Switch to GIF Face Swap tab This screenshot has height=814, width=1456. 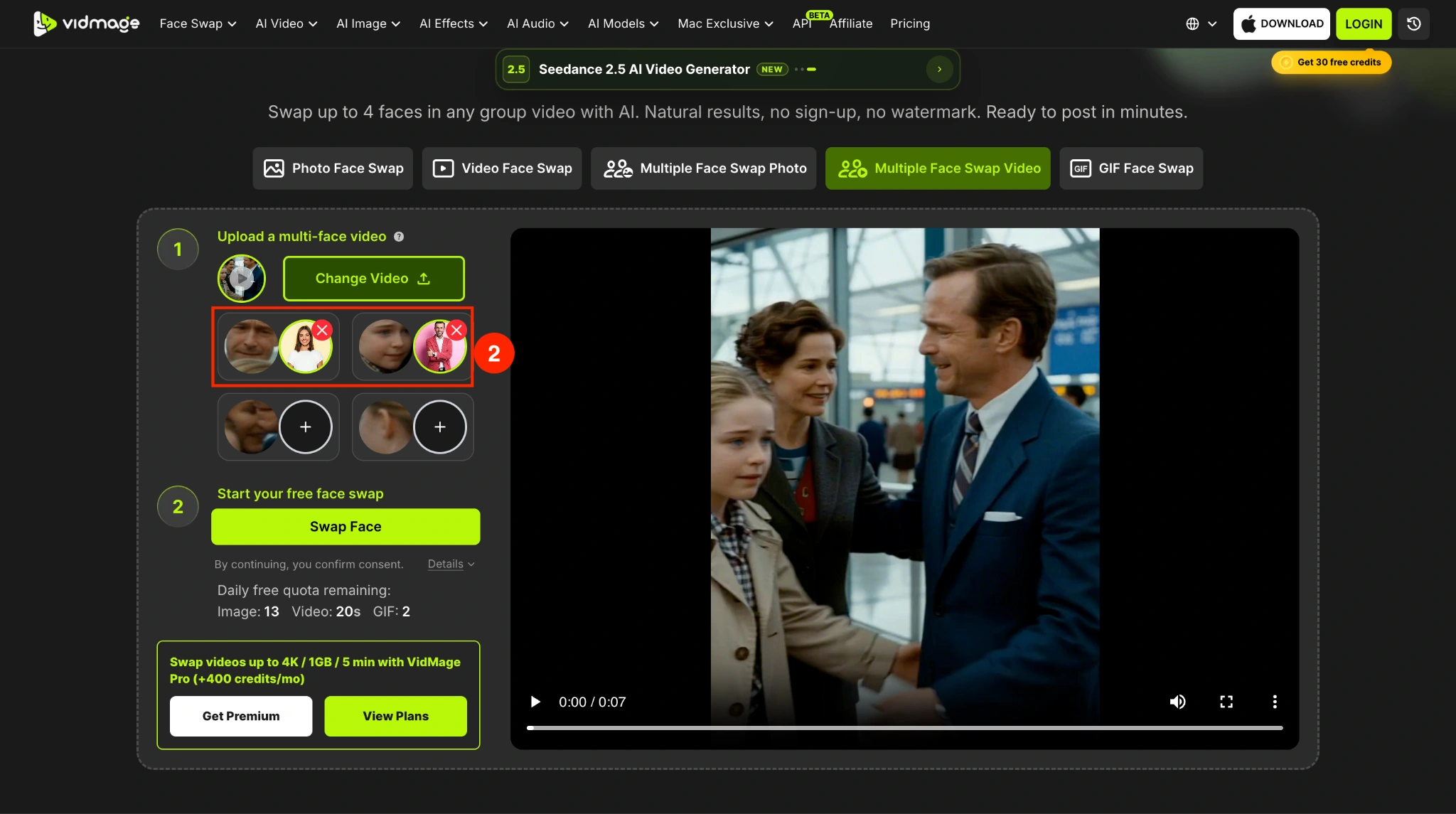[1131, 168]
